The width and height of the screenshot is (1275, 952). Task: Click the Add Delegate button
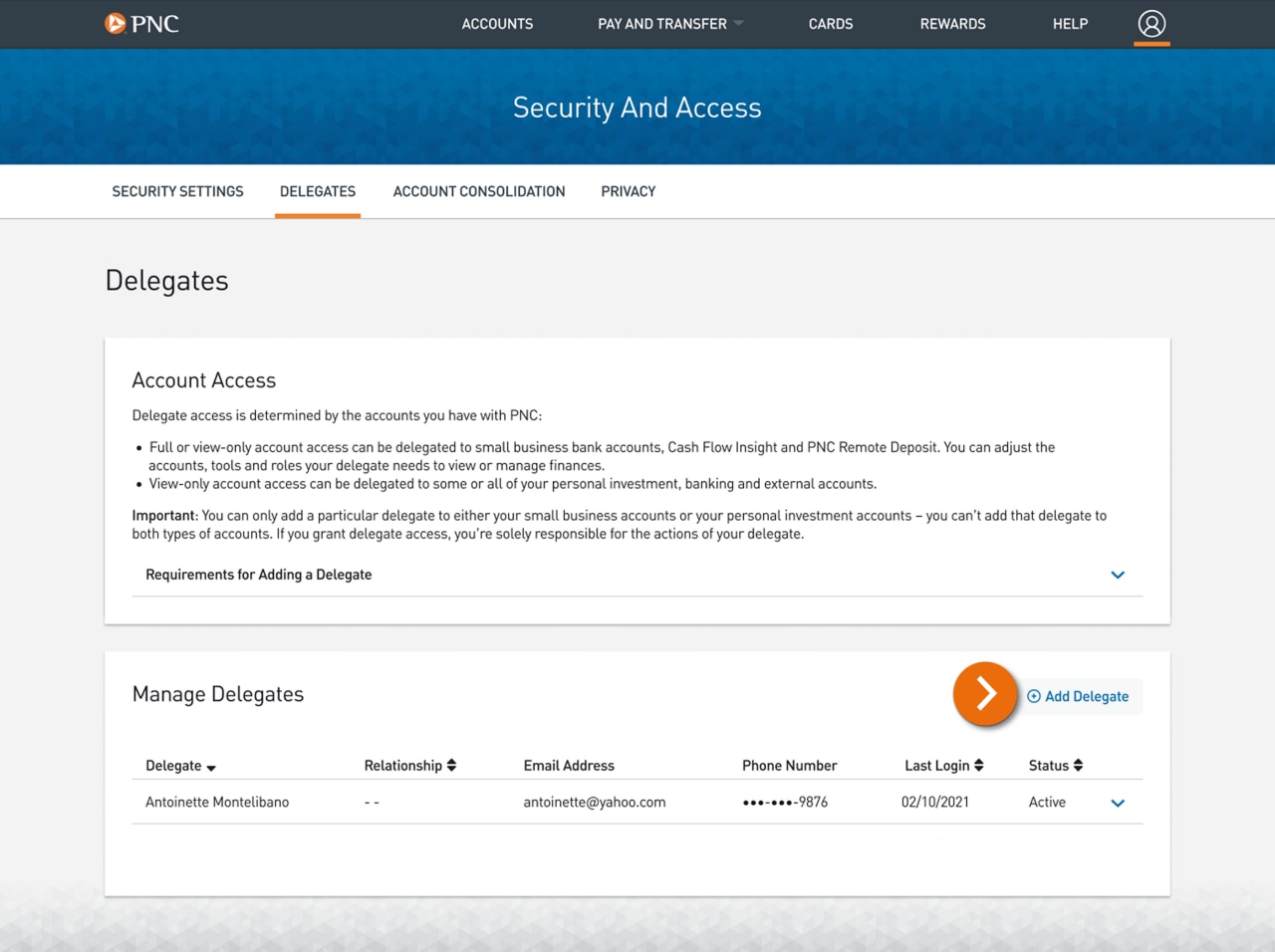coord(1086,696)
